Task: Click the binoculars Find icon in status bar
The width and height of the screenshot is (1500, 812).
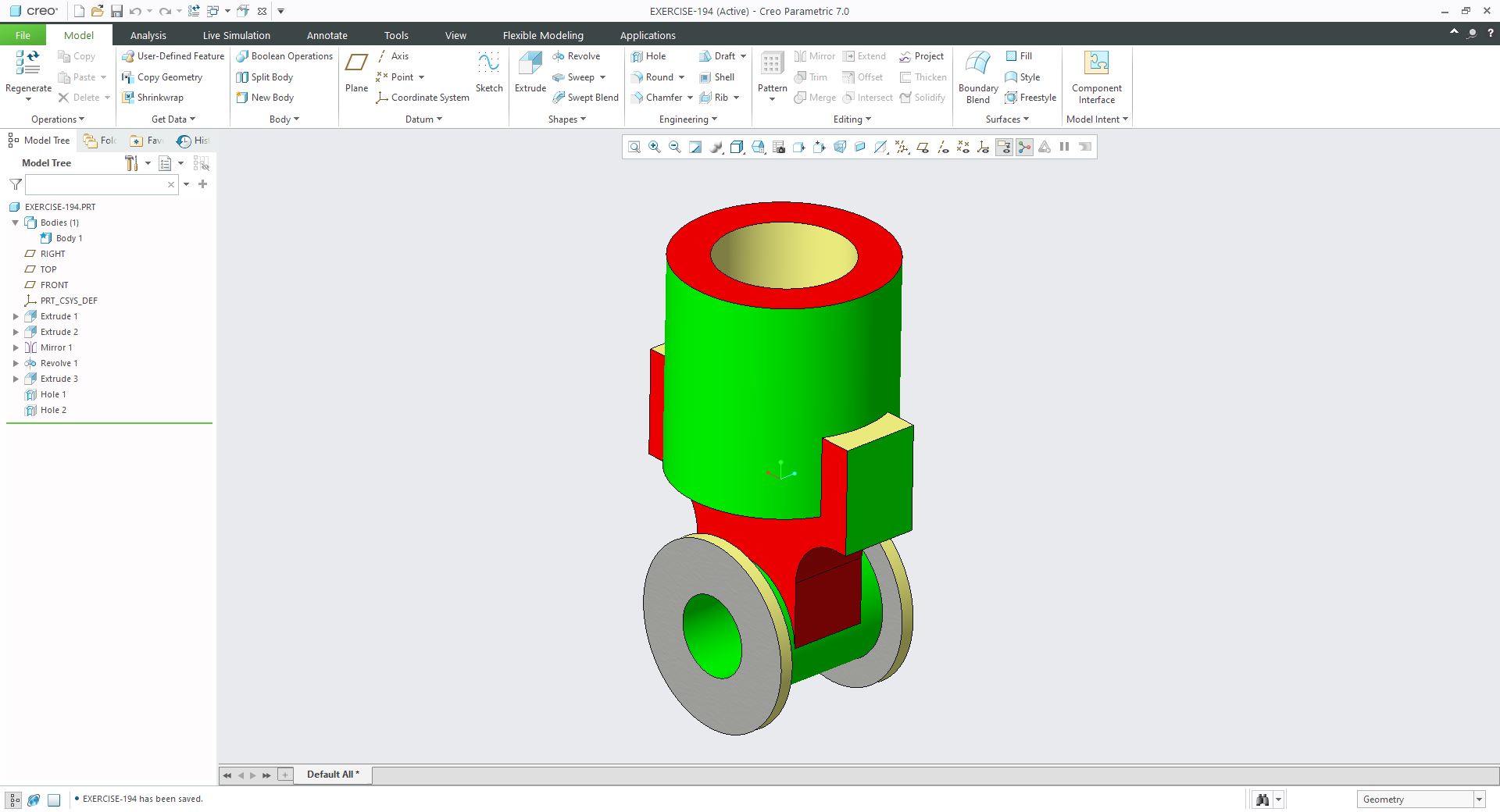Action: (1262, 800)
